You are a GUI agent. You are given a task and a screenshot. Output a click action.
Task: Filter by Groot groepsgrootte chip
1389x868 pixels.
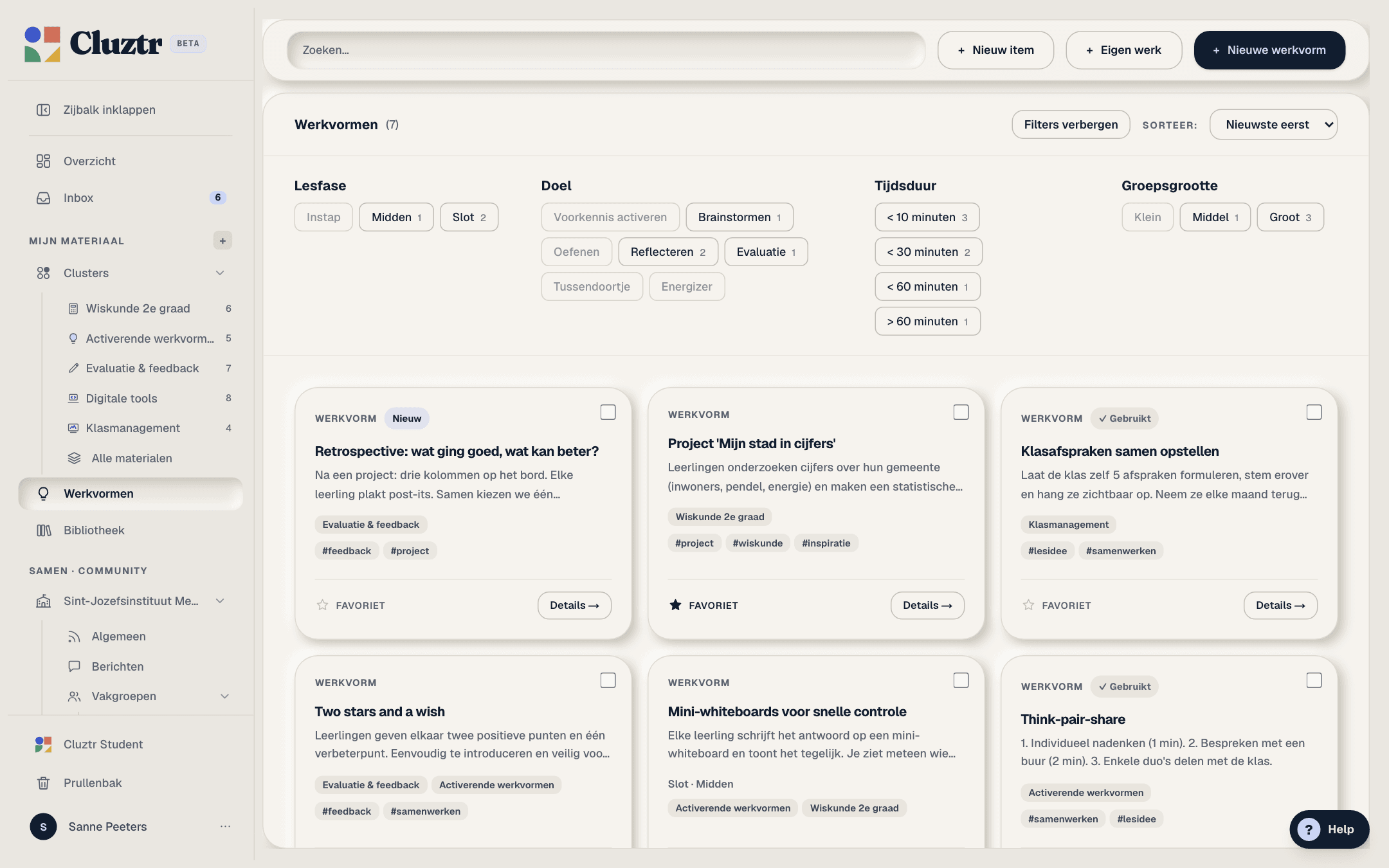[x=1290, y=217]
